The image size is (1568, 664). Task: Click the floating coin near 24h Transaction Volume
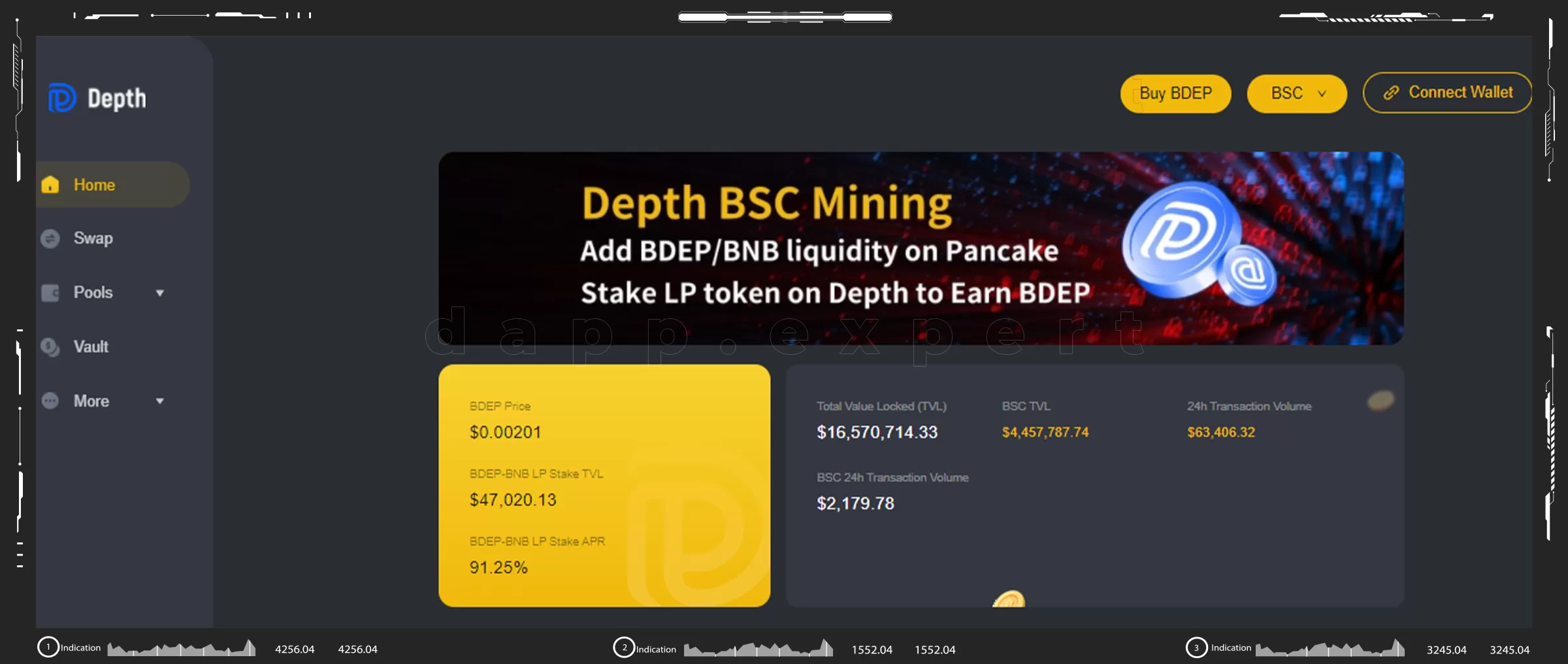pyautogui.click(x=1381, y=400)
